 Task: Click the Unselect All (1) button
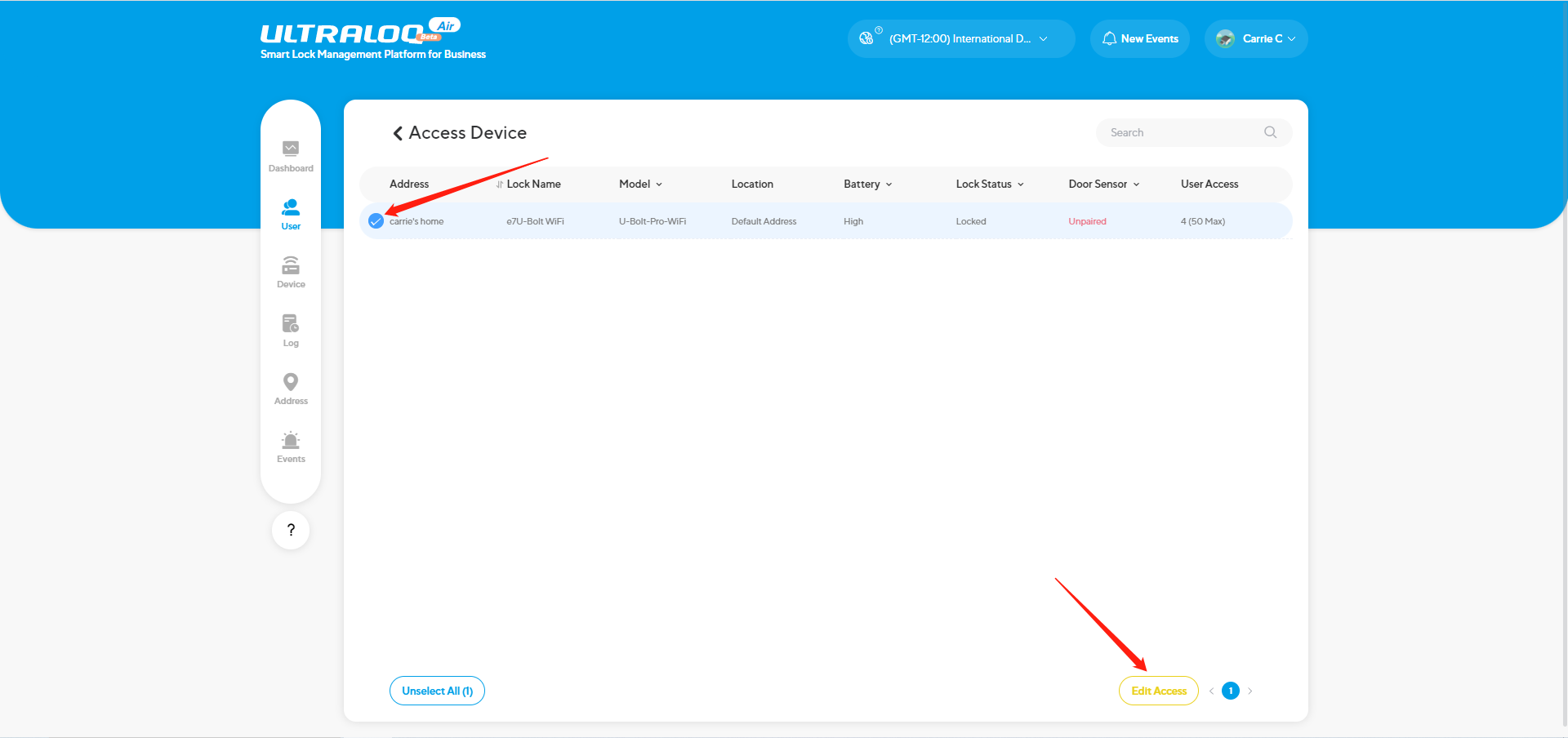pos(437,691)
